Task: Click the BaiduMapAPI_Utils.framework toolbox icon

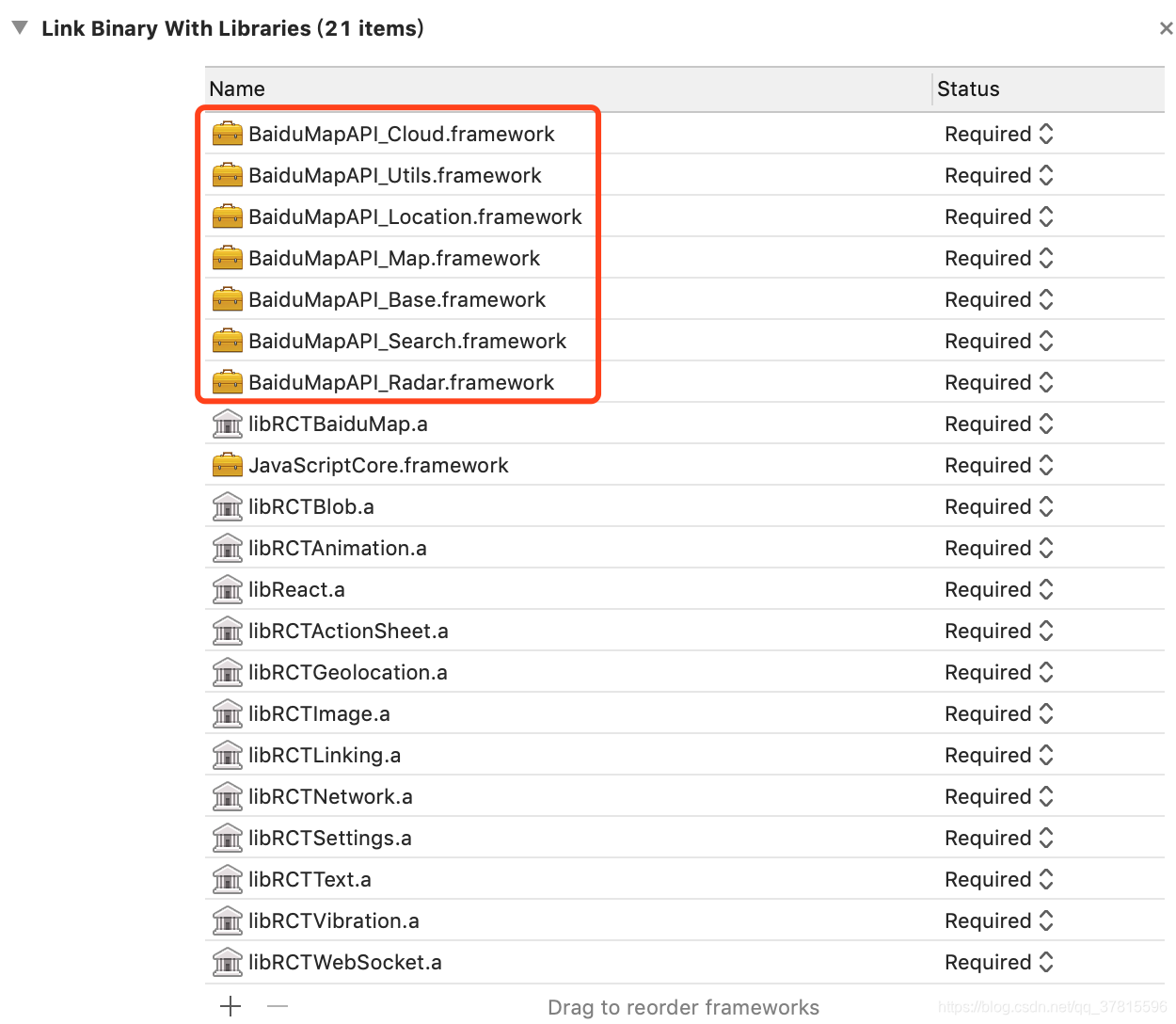Action: (228, 175)
